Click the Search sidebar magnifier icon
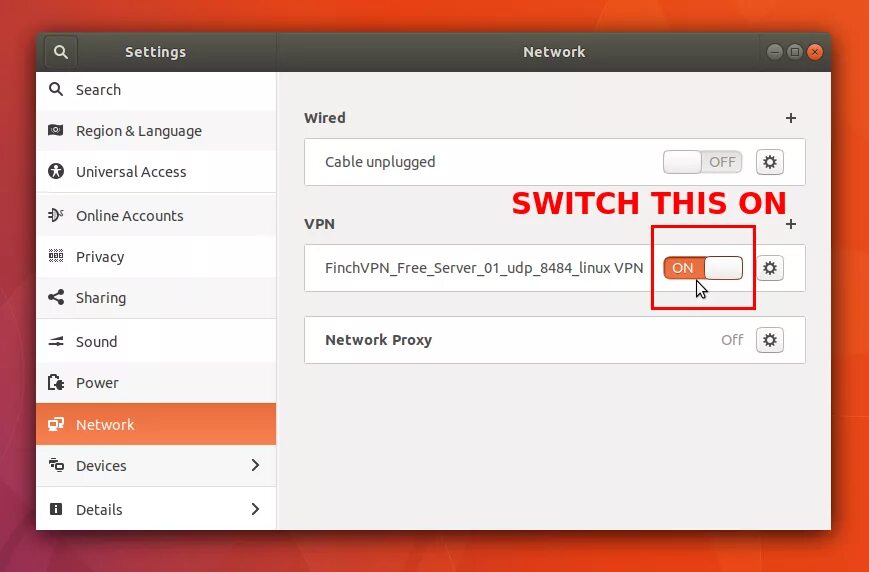This screenshot has width=869, height=572. click(56, 89)
